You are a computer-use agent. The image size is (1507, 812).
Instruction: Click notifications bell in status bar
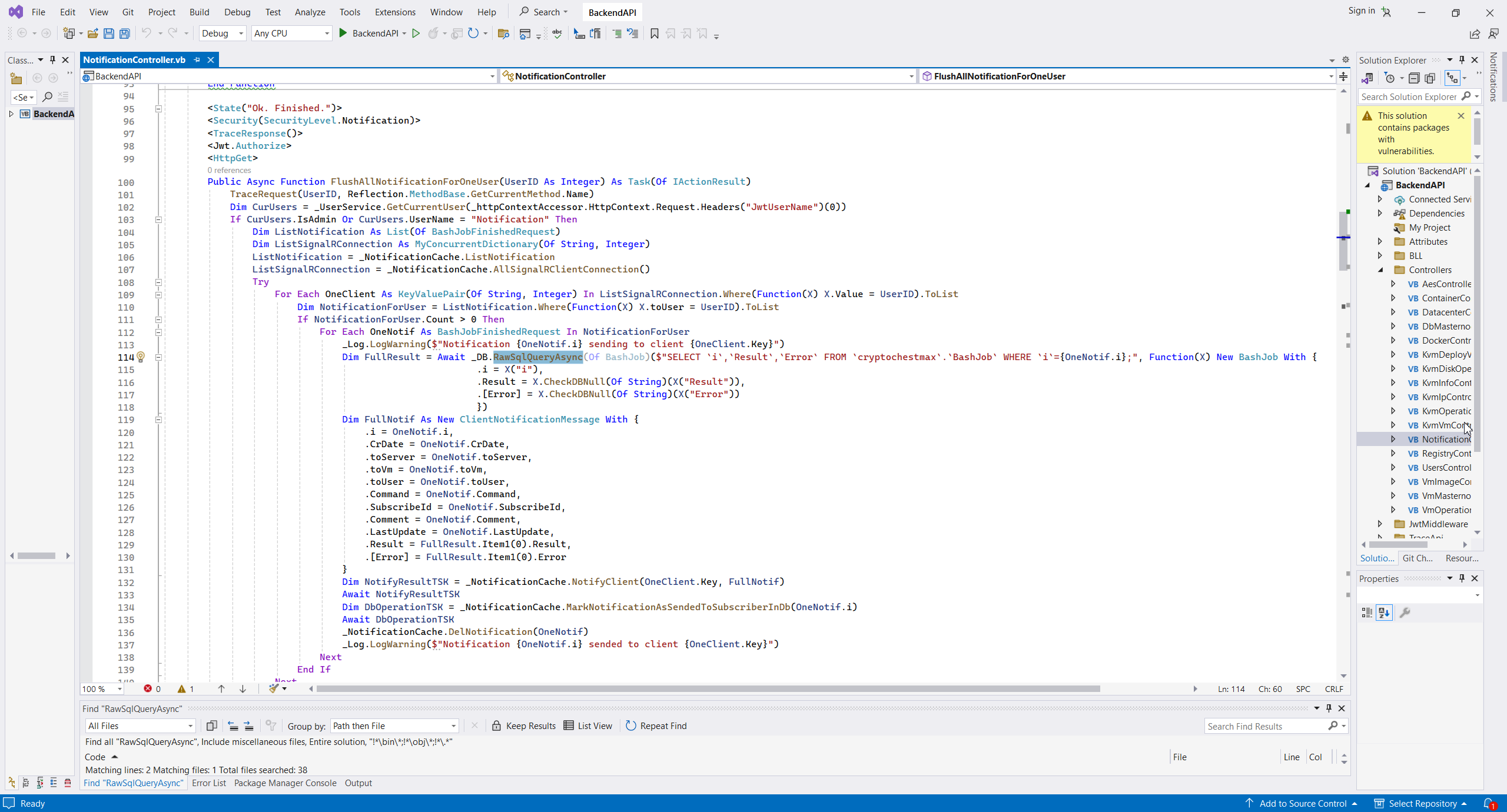[x=1489, y=803]
